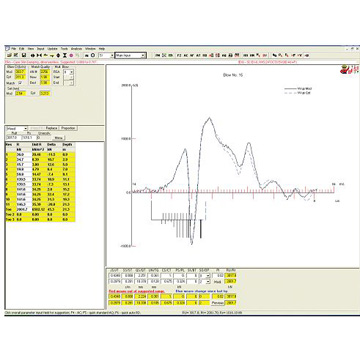
Task: Click the horizontal double-arrow toolbar icon
Action: coord(33,55)
